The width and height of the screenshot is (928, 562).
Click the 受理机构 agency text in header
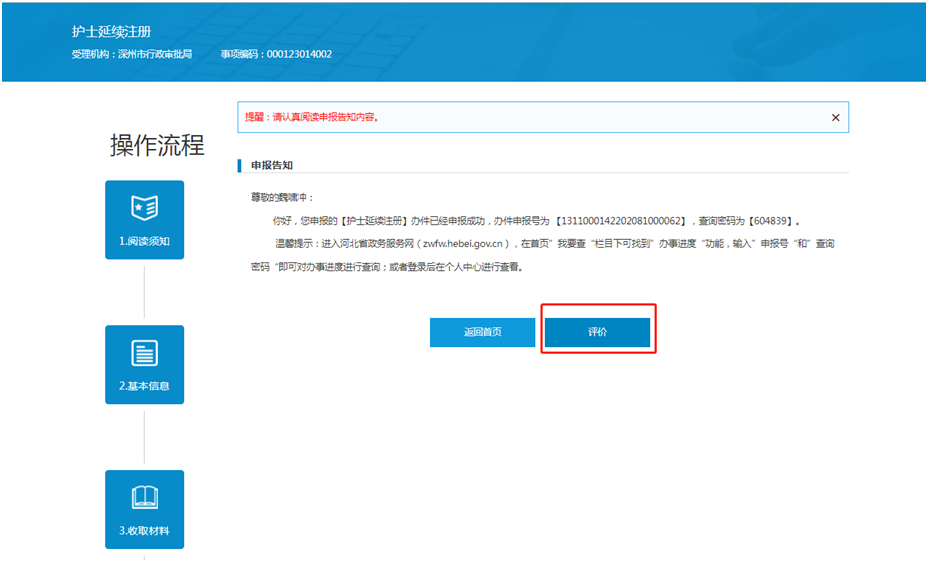[131, 54]
